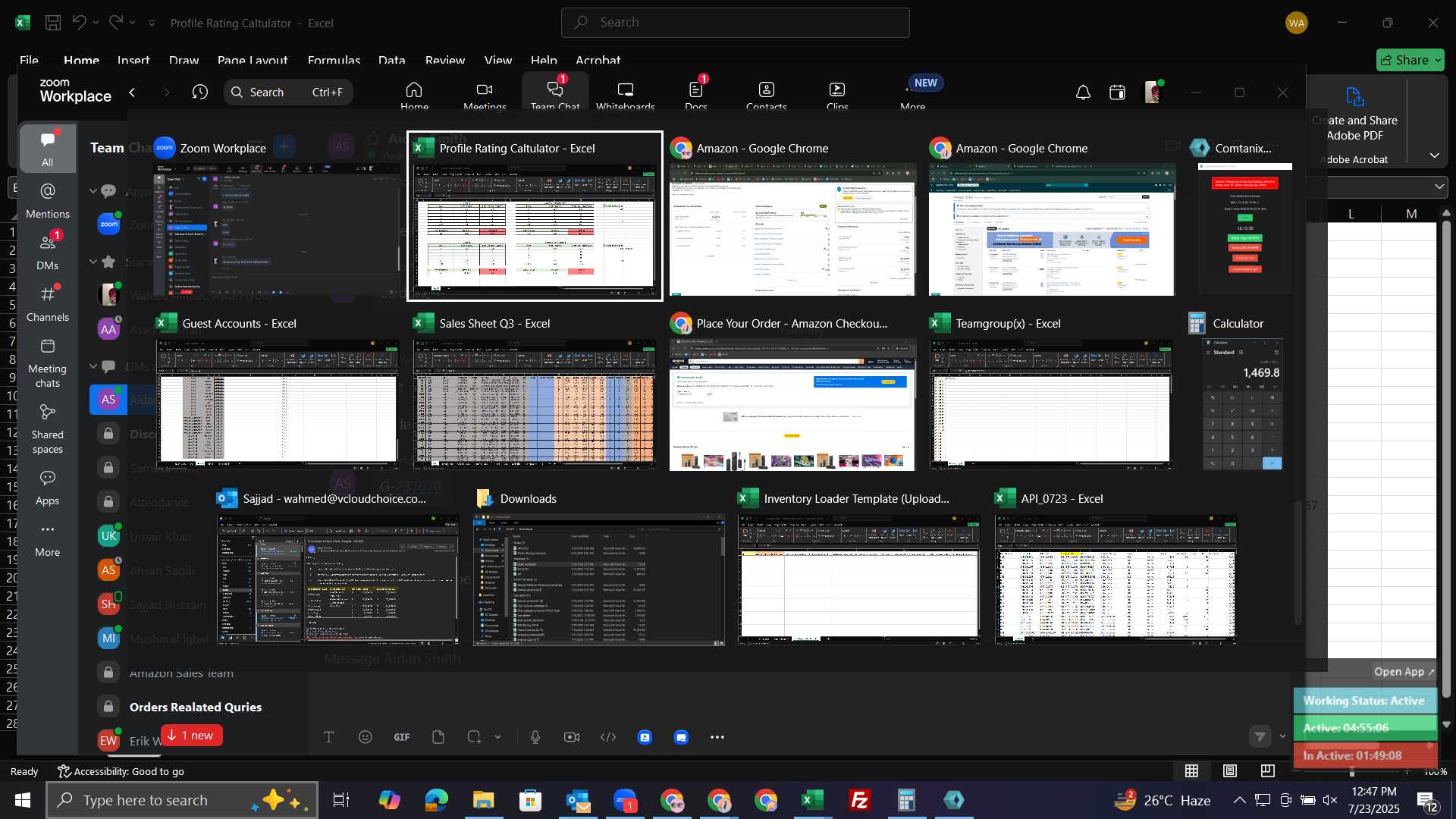Switch to Profile Rating Caltulator Excel thumbnail

535,215
